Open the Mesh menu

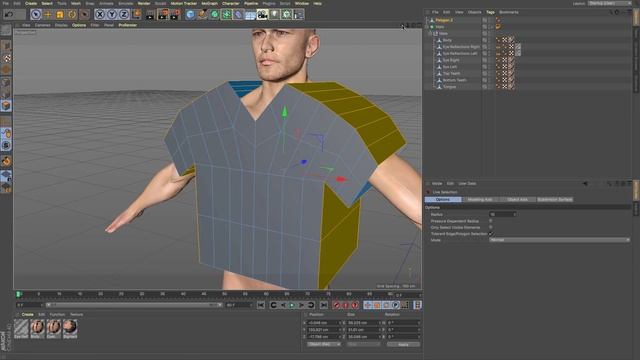(x=76, y=3)
